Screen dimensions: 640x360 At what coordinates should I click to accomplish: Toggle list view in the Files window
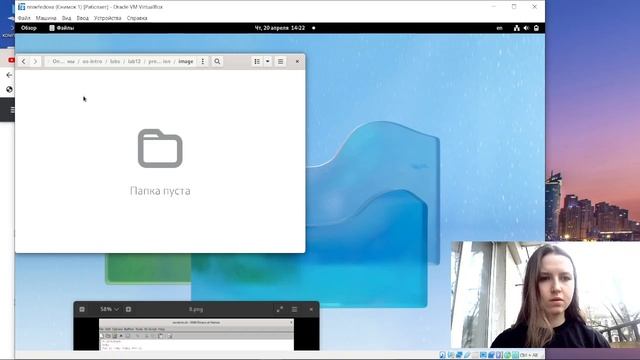(257, 62)
